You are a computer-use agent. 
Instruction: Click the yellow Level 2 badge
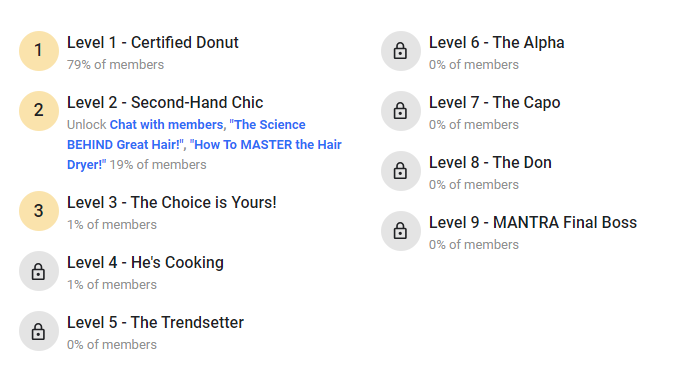click(x=39, y=111)
